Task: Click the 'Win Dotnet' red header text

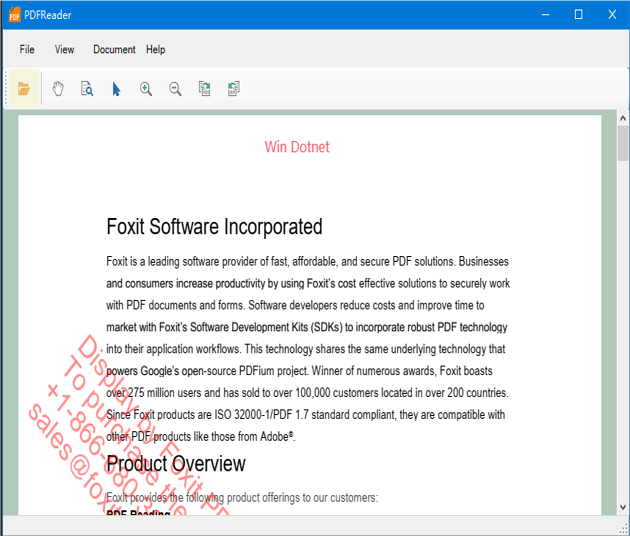Action: tap(297, 147)
